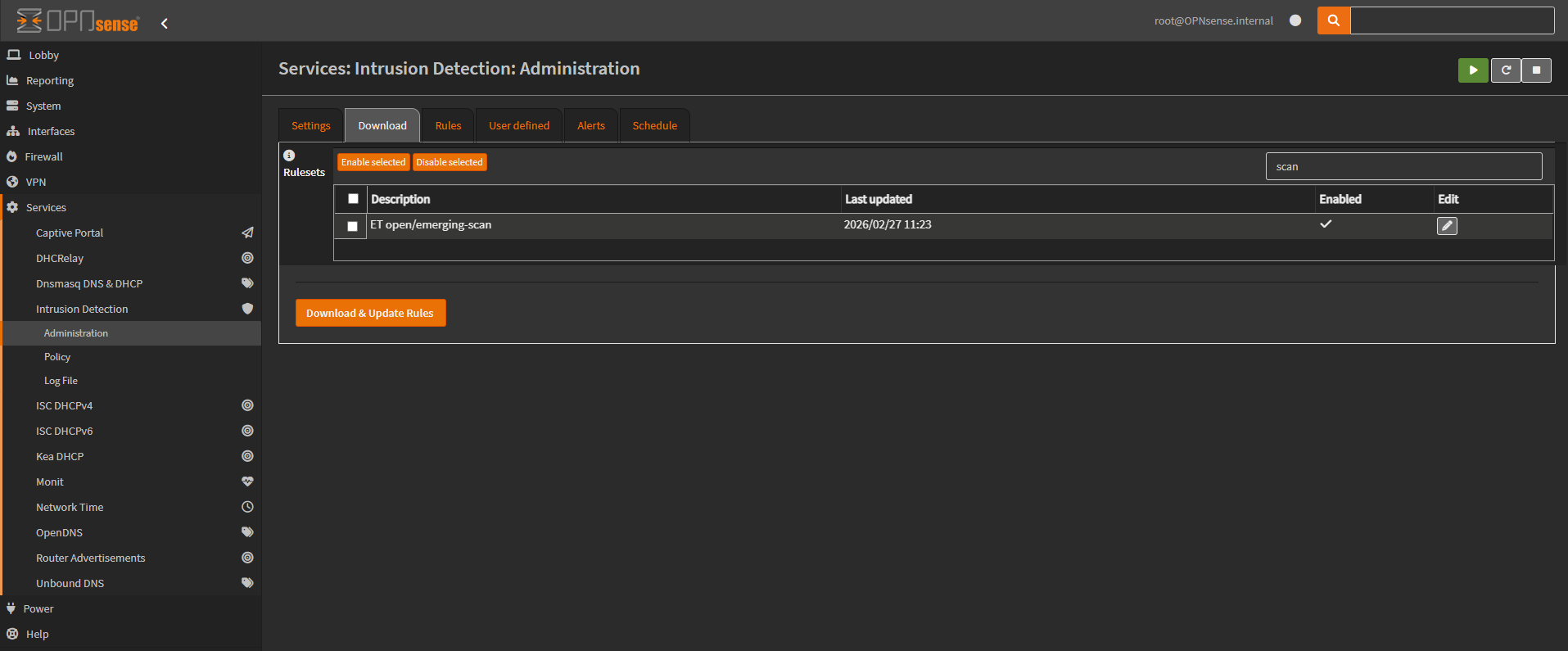1568x651 pixels.
Task: Click the Captive Portal paper plane icon
Action: point(247,233)
